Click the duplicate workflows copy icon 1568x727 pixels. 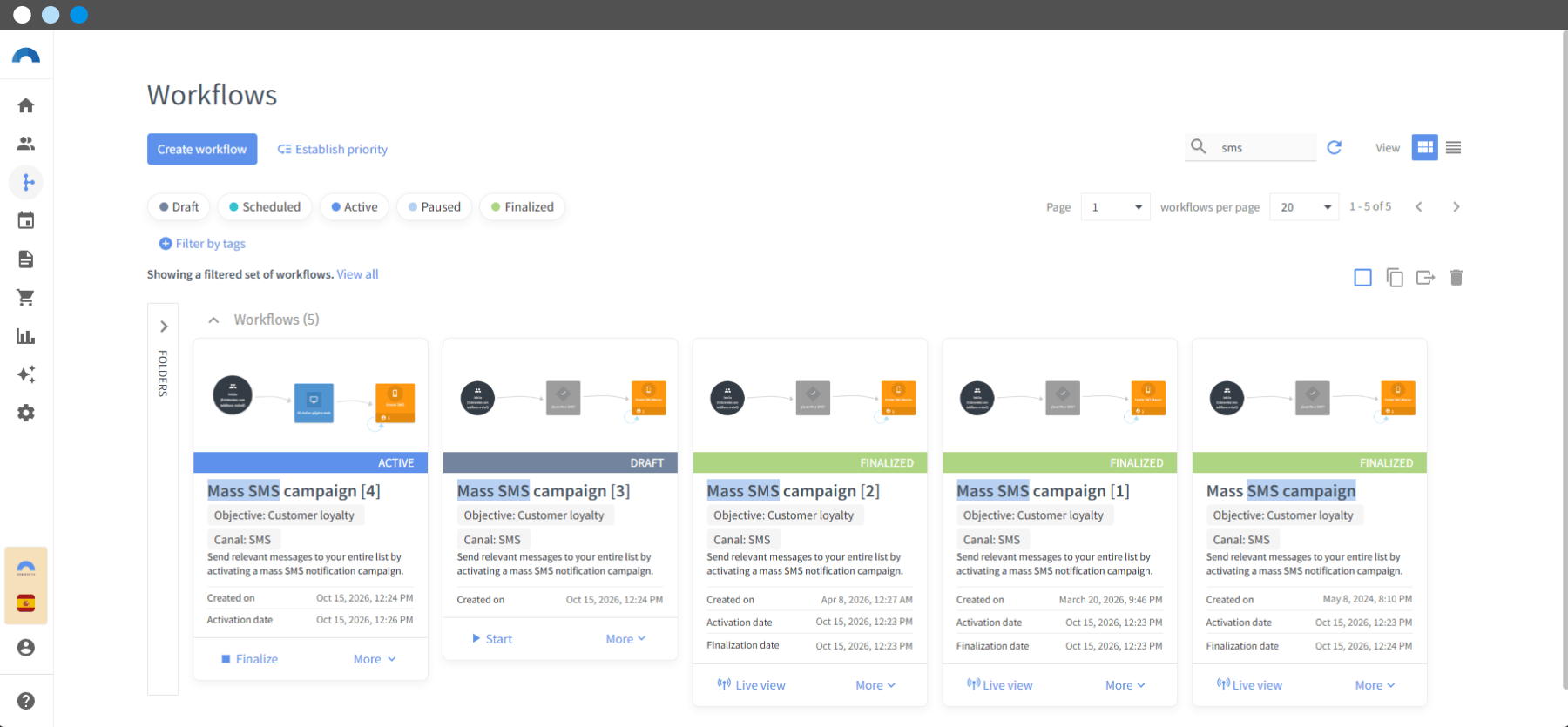point(1395,278)
